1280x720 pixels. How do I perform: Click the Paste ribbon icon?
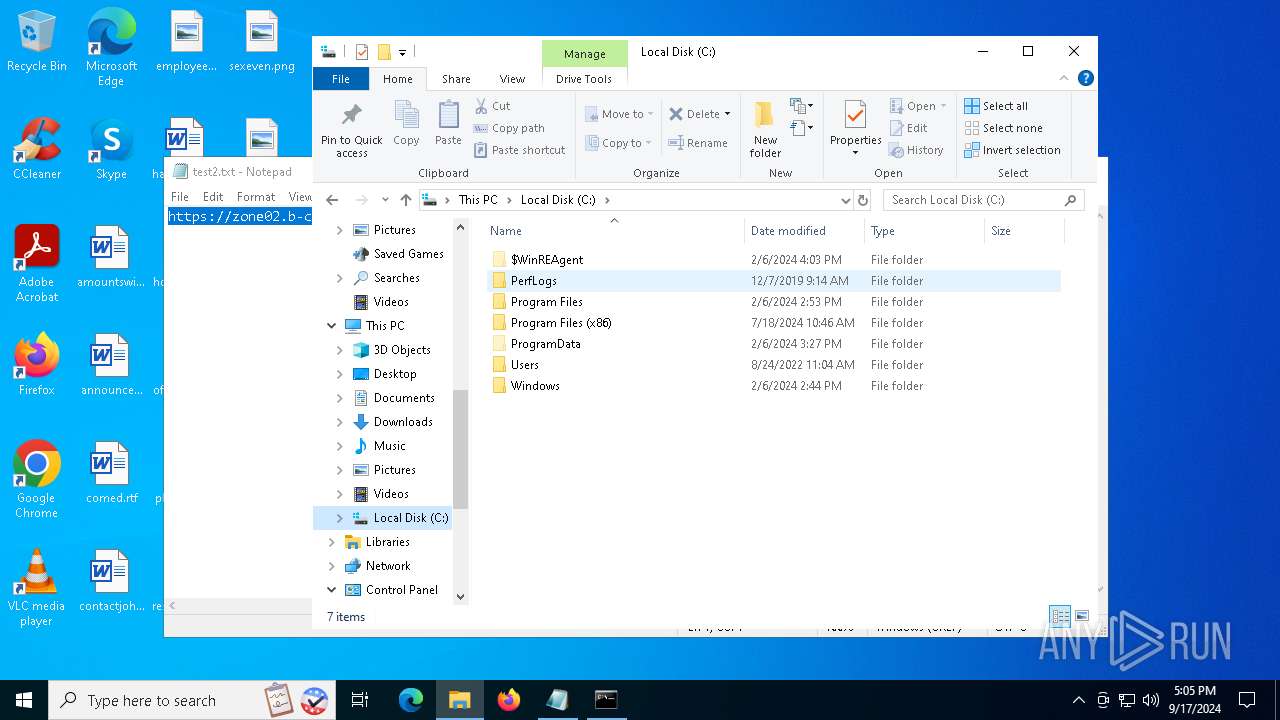coord(448,123)
